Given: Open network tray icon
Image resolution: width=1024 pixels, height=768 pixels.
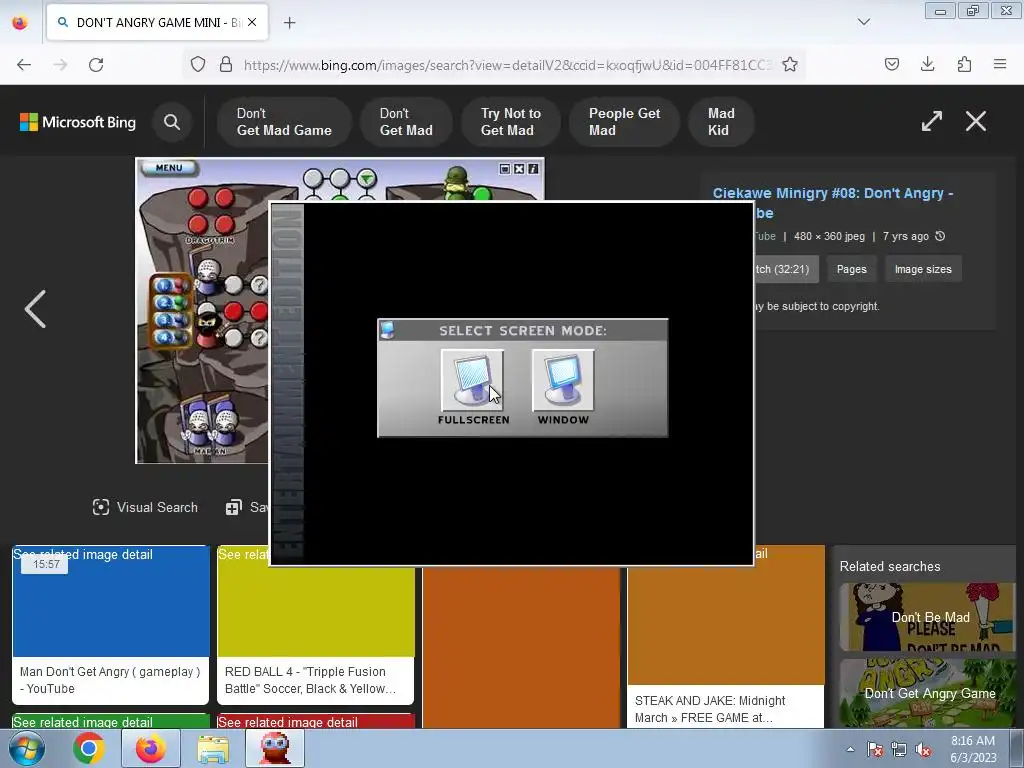Looking at the screenshot, I should [x=899, y=749].
